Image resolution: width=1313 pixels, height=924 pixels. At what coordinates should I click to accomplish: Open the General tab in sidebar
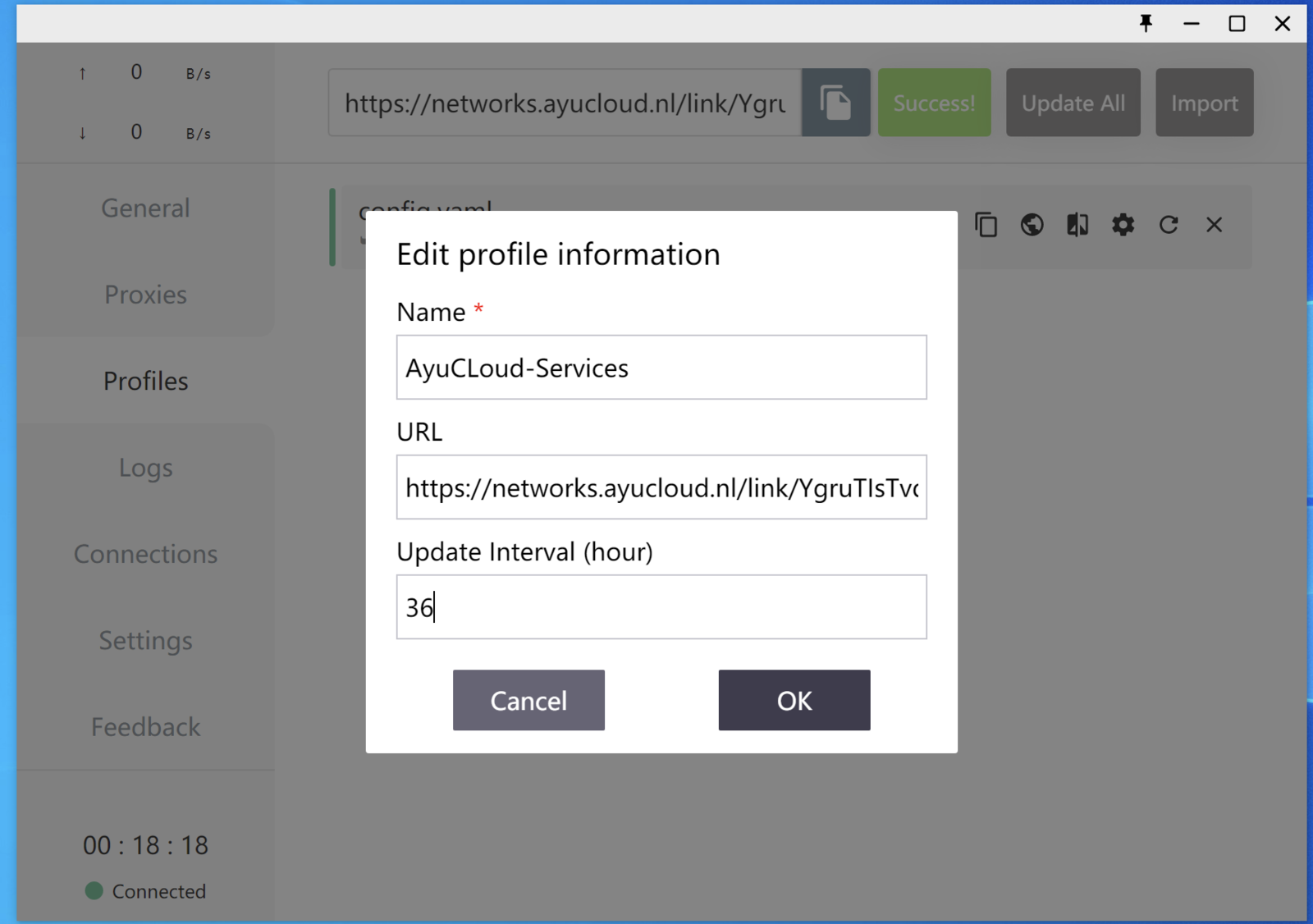click(x=145, y=208)
